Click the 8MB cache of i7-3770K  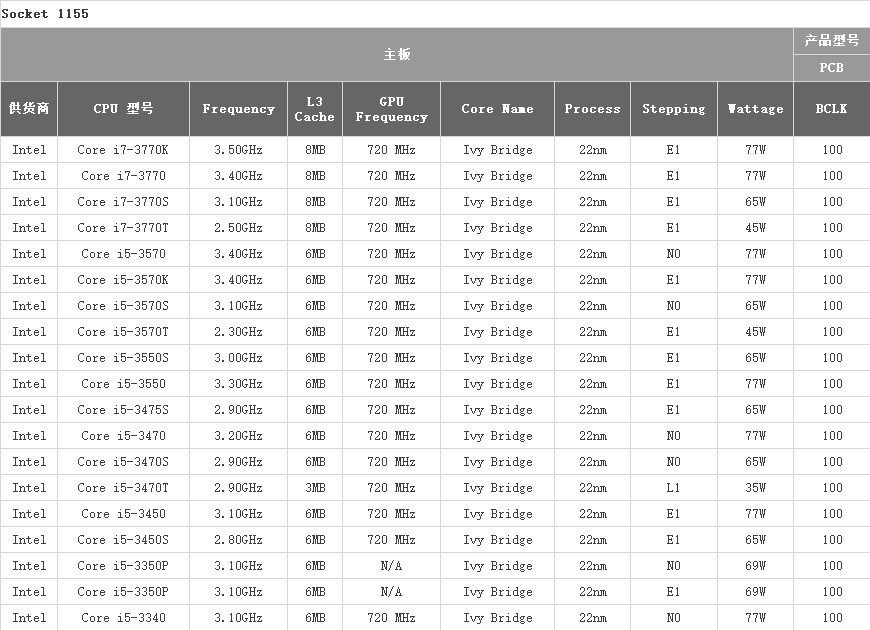315,150
